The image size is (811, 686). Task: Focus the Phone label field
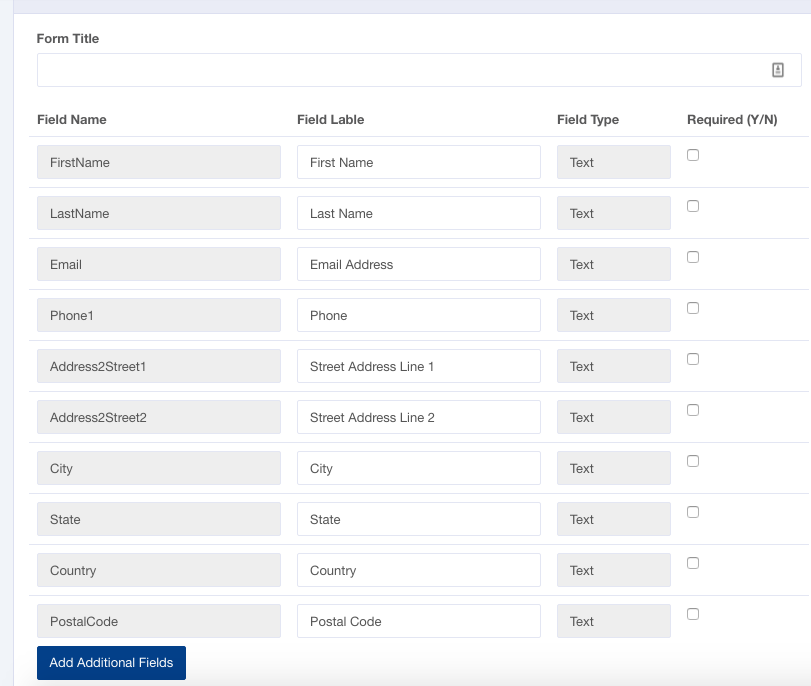pos(418,315)
